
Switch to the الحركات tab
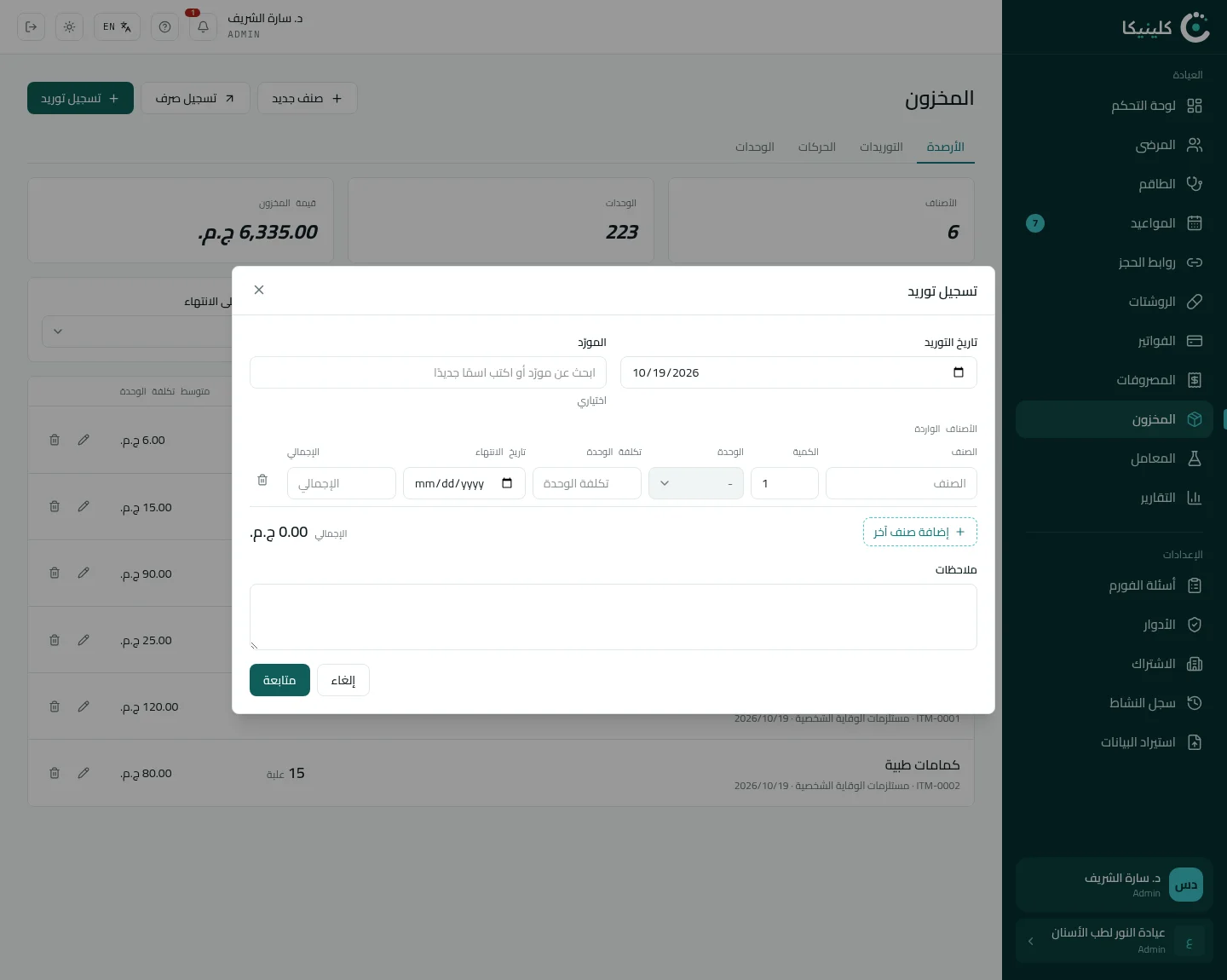coord(817,147)
